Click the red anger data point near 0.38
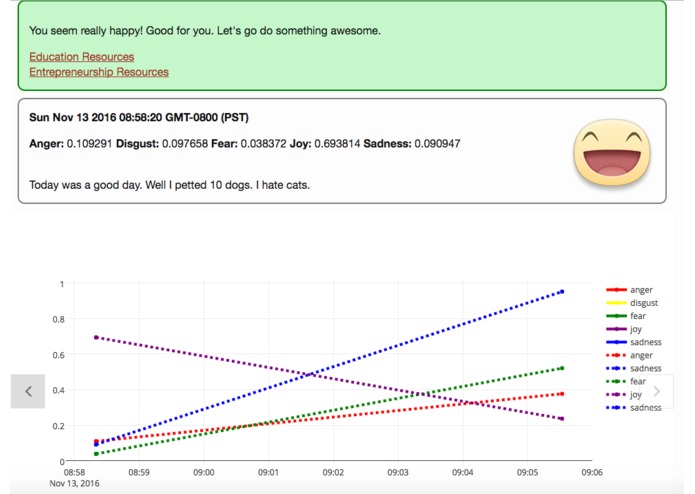695x494 pixels. pyautogui.click(x=562, y=394)
